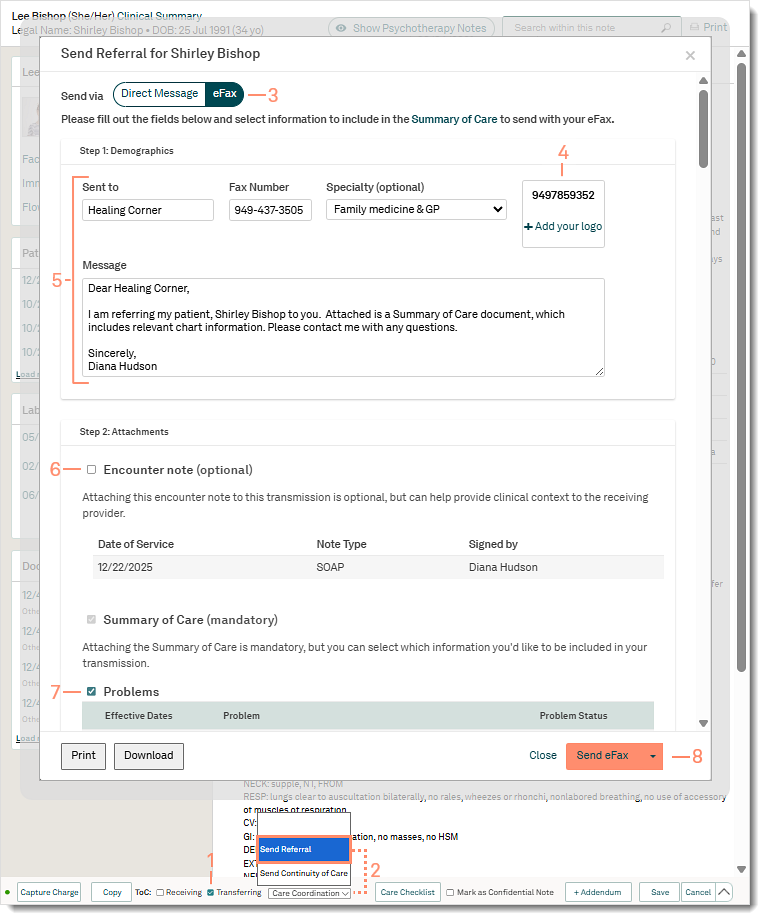
Task: Click the dialog scrollbar thumb
Action: (x=703, y=129)
